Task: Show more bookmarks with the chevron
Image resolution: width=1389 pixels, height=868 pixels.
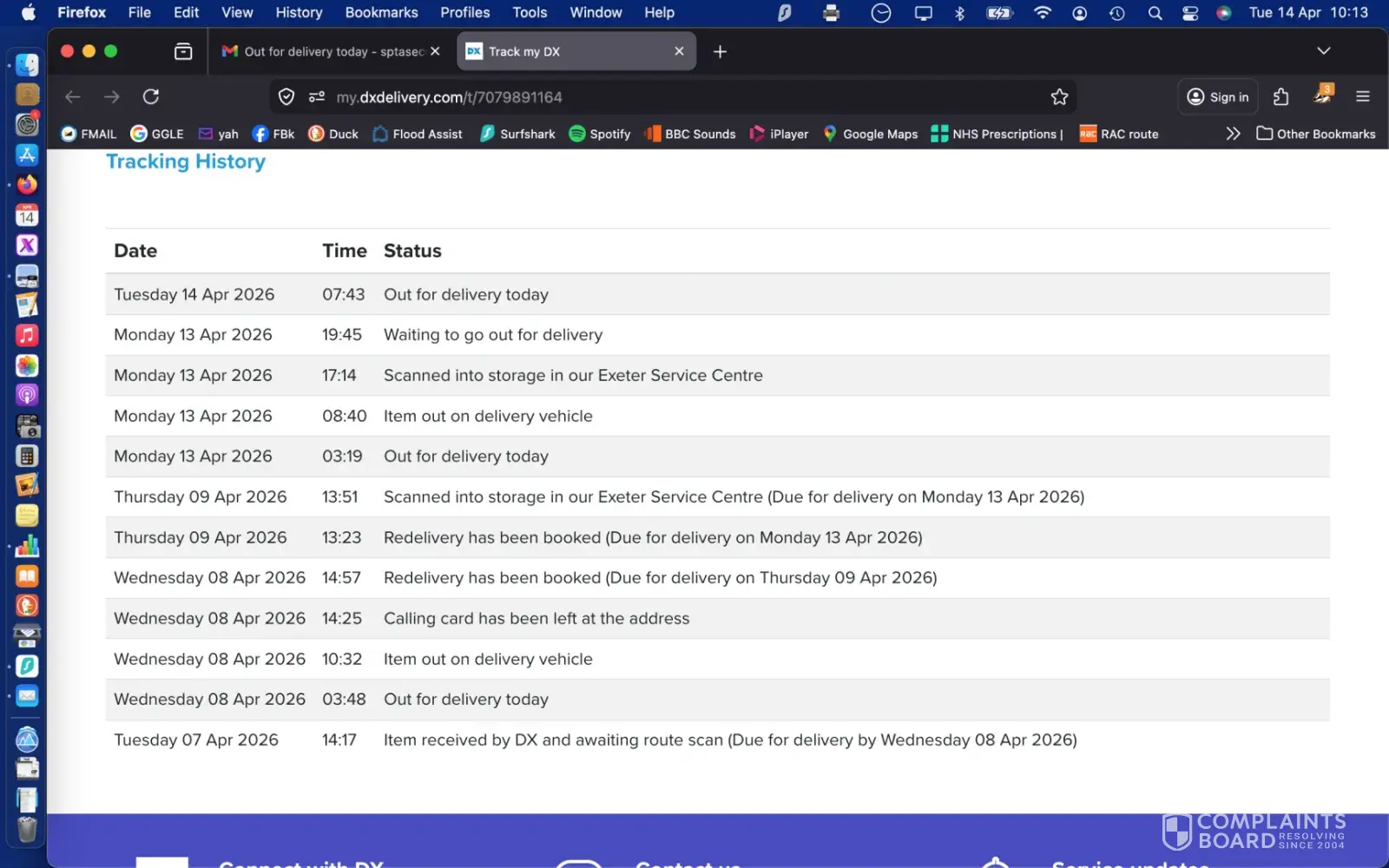Action: click(x=1233, y=134)
